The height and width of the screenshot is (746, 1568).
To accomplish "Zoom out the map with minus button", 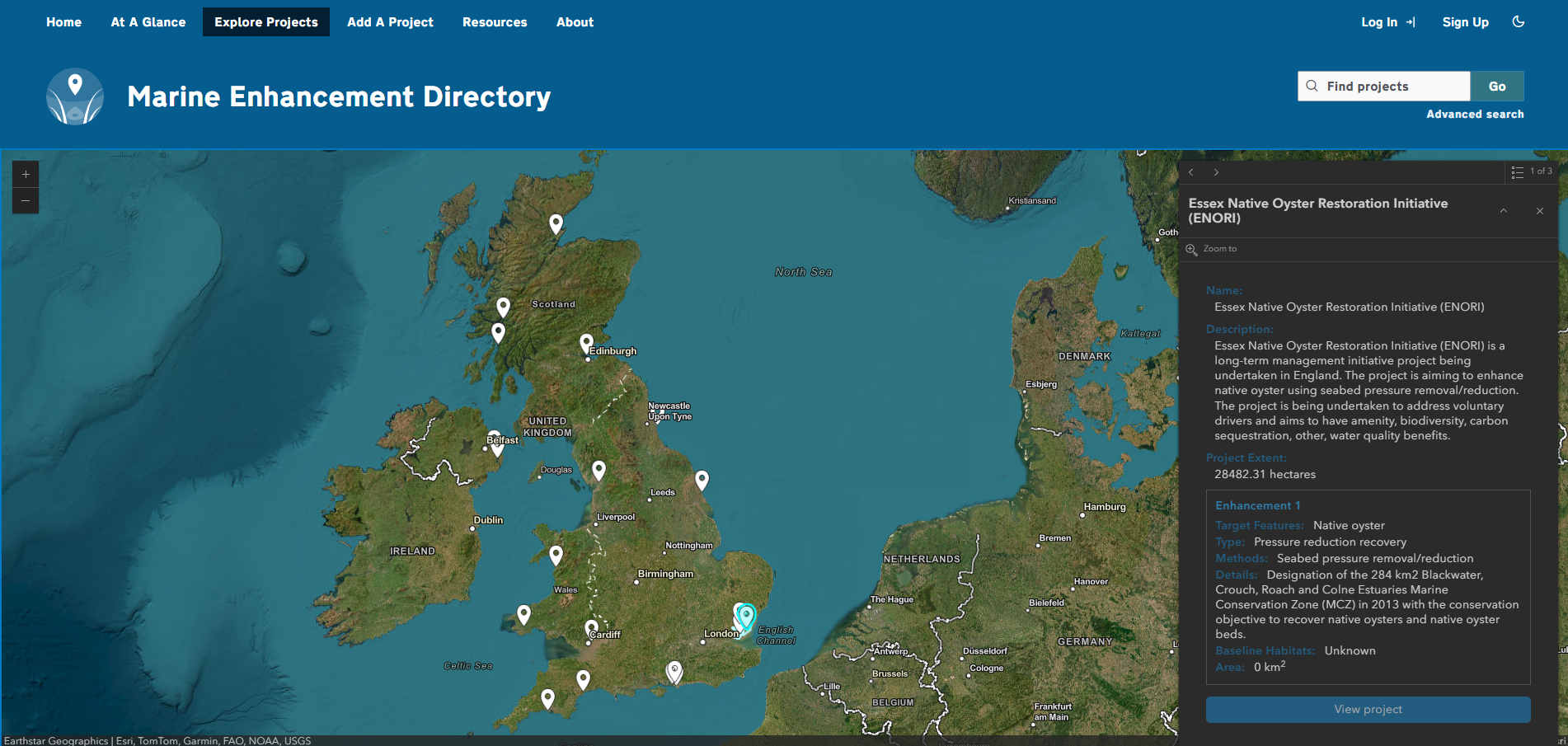I will (x=26, y=200).
